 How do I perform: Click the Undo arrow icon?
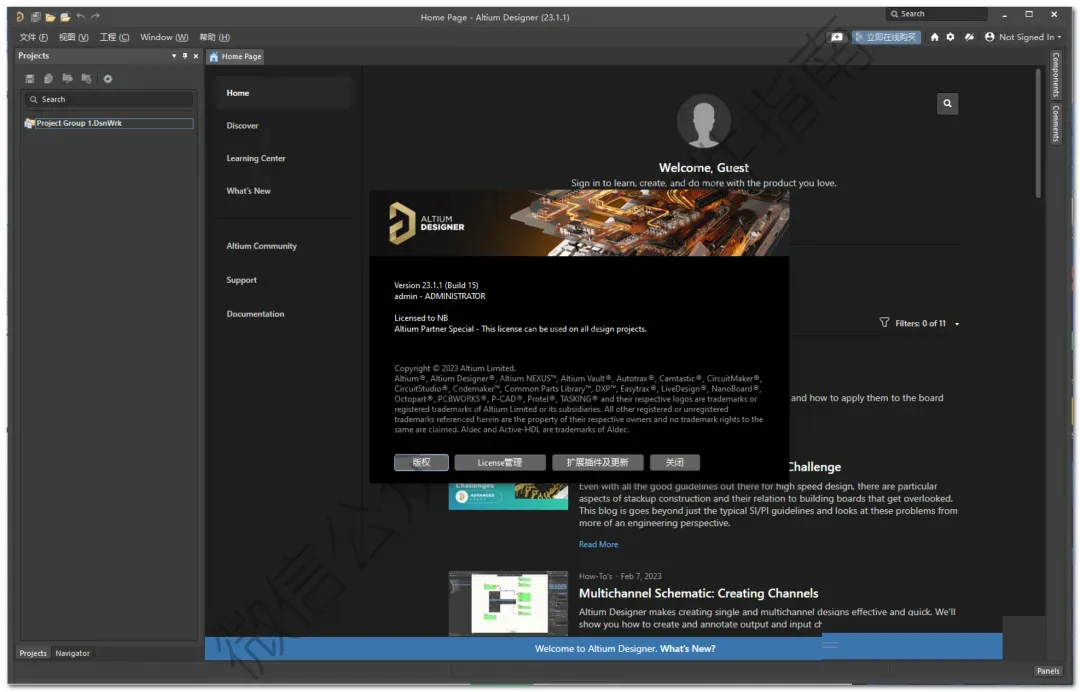coord(81,16)
